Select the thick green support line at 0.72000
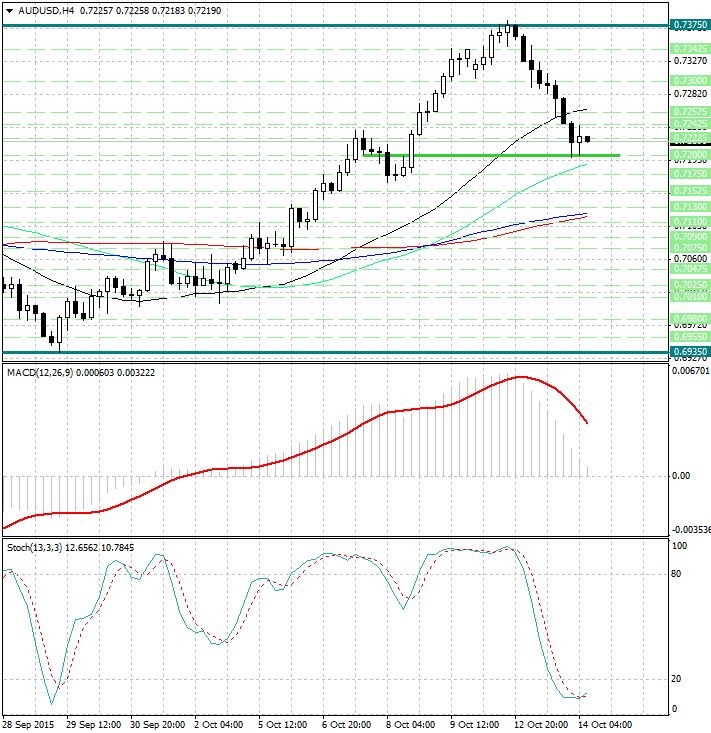 tap(492, 155)
